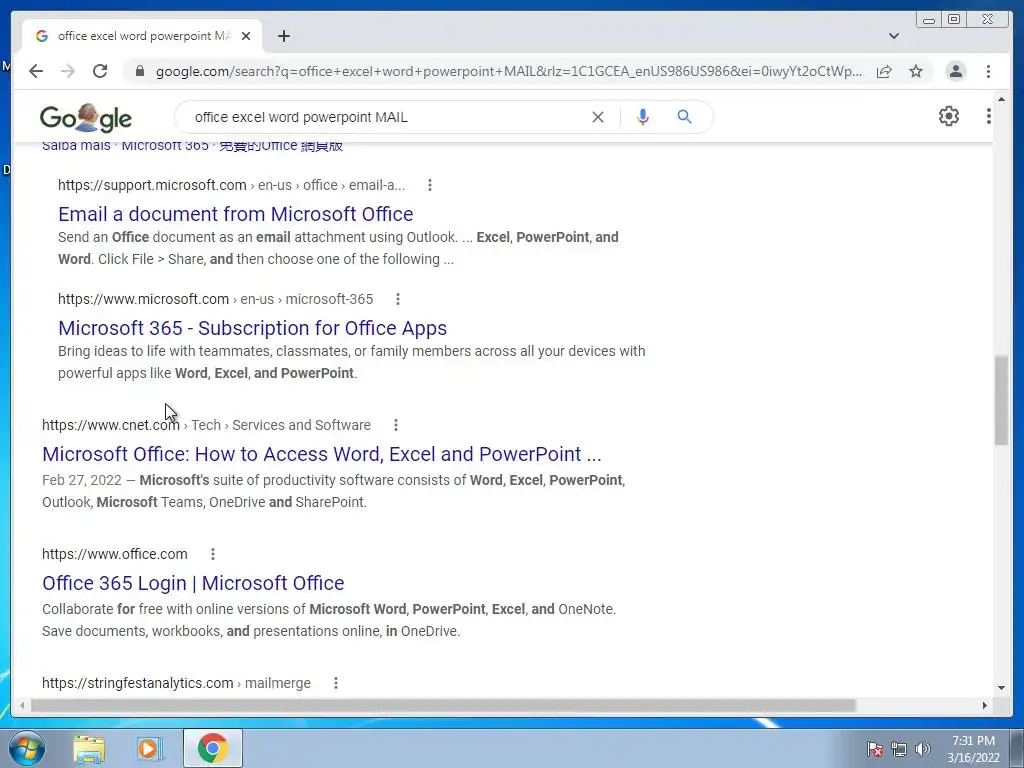View site information via the lock icon

pyautogui.click(x=139, y=71)
